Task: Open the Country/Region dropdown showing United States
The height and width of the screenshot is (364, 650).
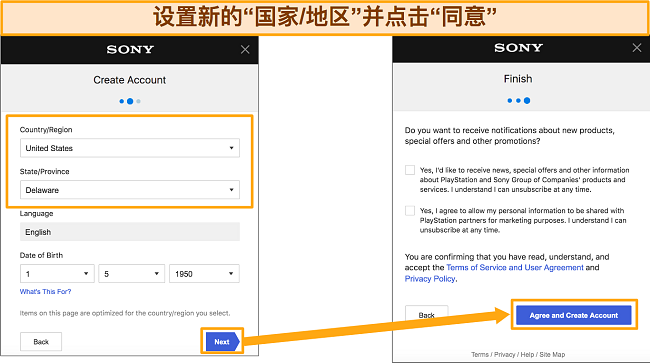Action: [x=130, y=148]
